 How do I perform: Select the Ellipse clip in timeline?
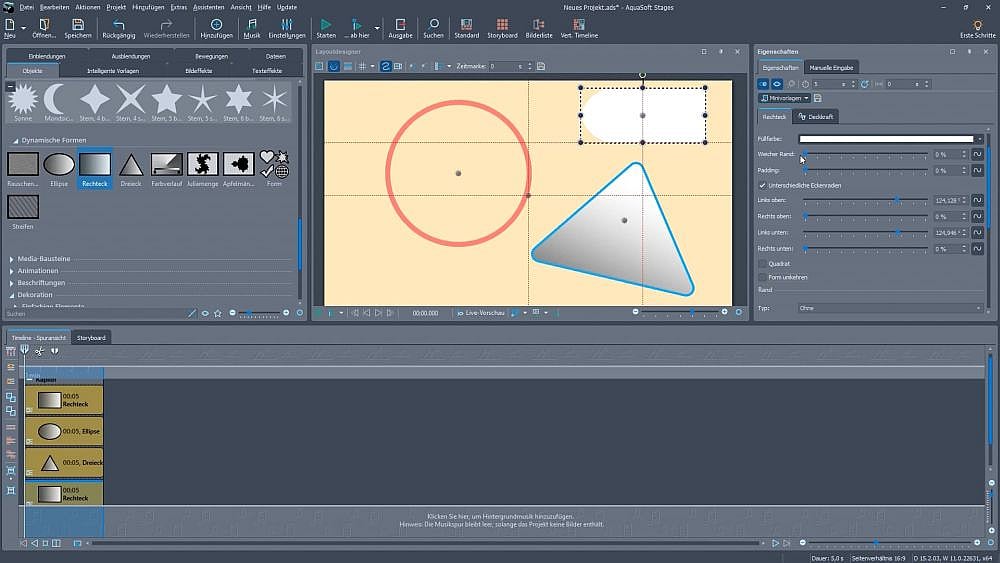tap(65, 431)
